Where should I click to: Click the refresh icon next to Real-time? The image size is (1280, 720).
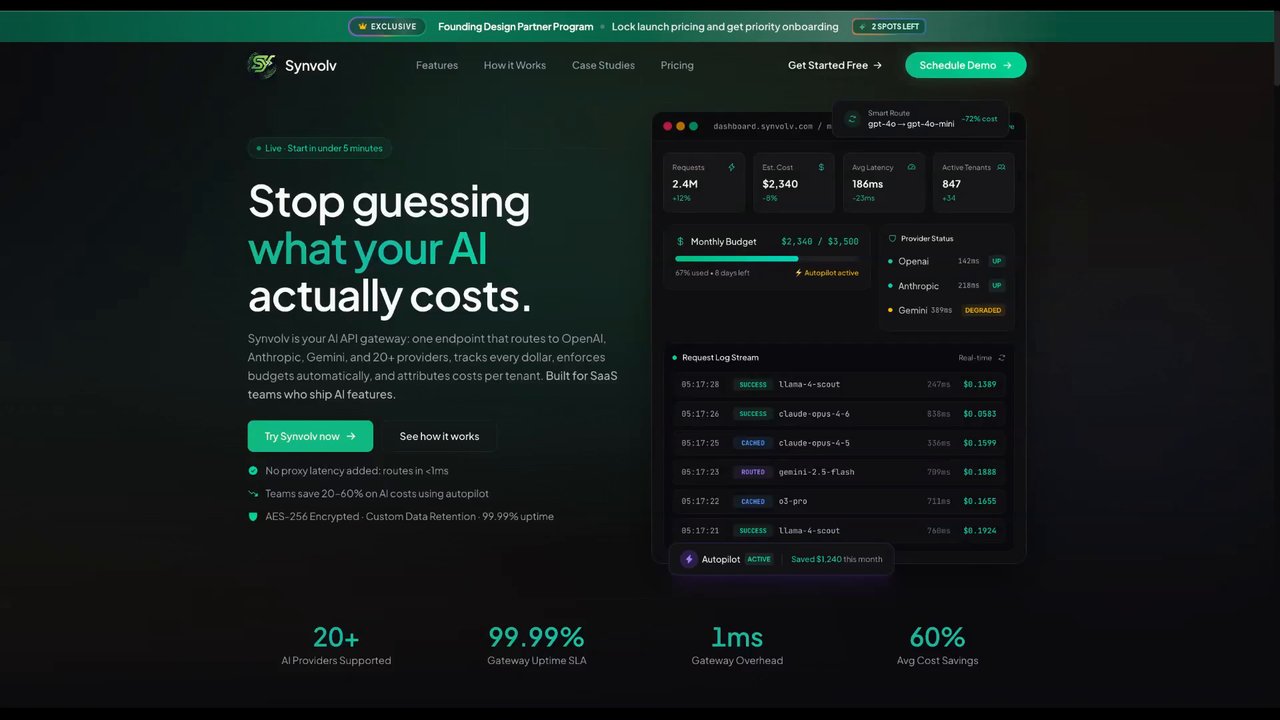[x=1002, y=358]
